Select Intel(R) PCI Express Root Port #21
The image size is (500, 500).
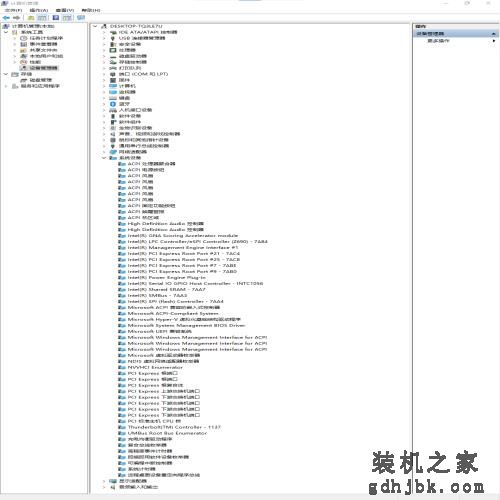(184, 254)
